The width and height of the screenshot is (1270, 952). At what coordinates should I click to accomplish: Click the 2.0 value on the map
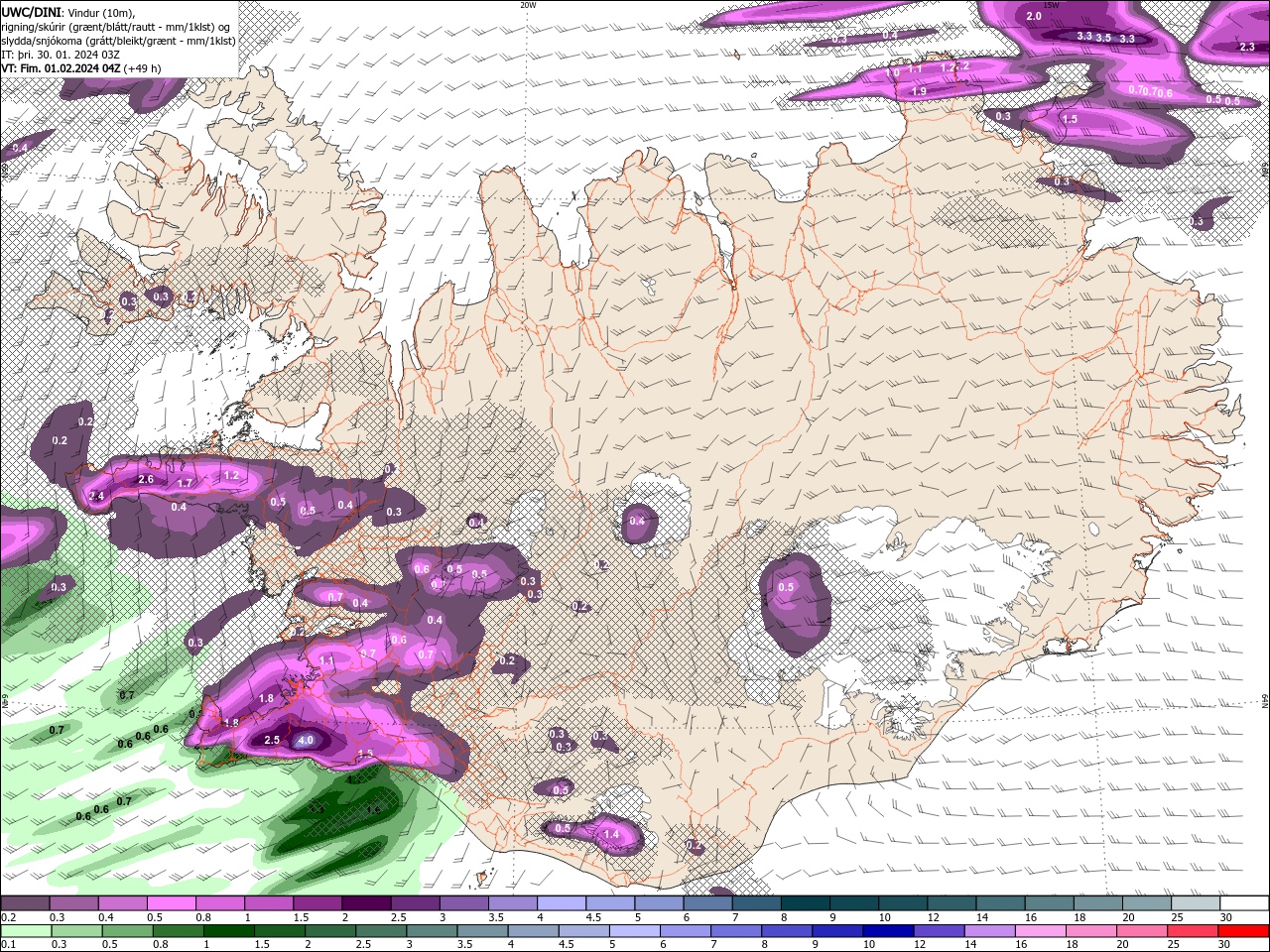(x=1034, y=16)
